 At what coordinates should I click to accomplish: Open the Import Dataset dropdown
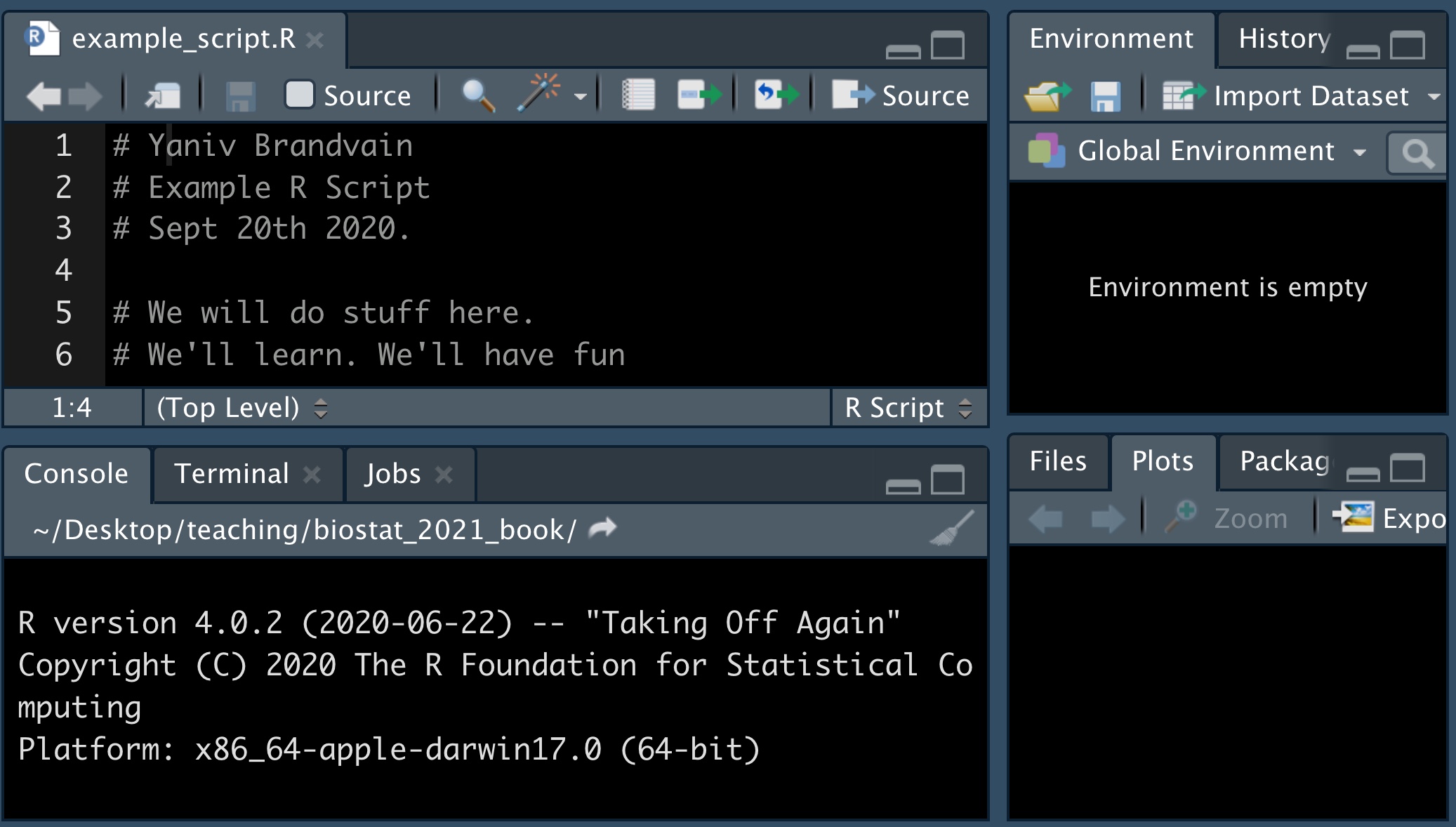[1310, 96]
